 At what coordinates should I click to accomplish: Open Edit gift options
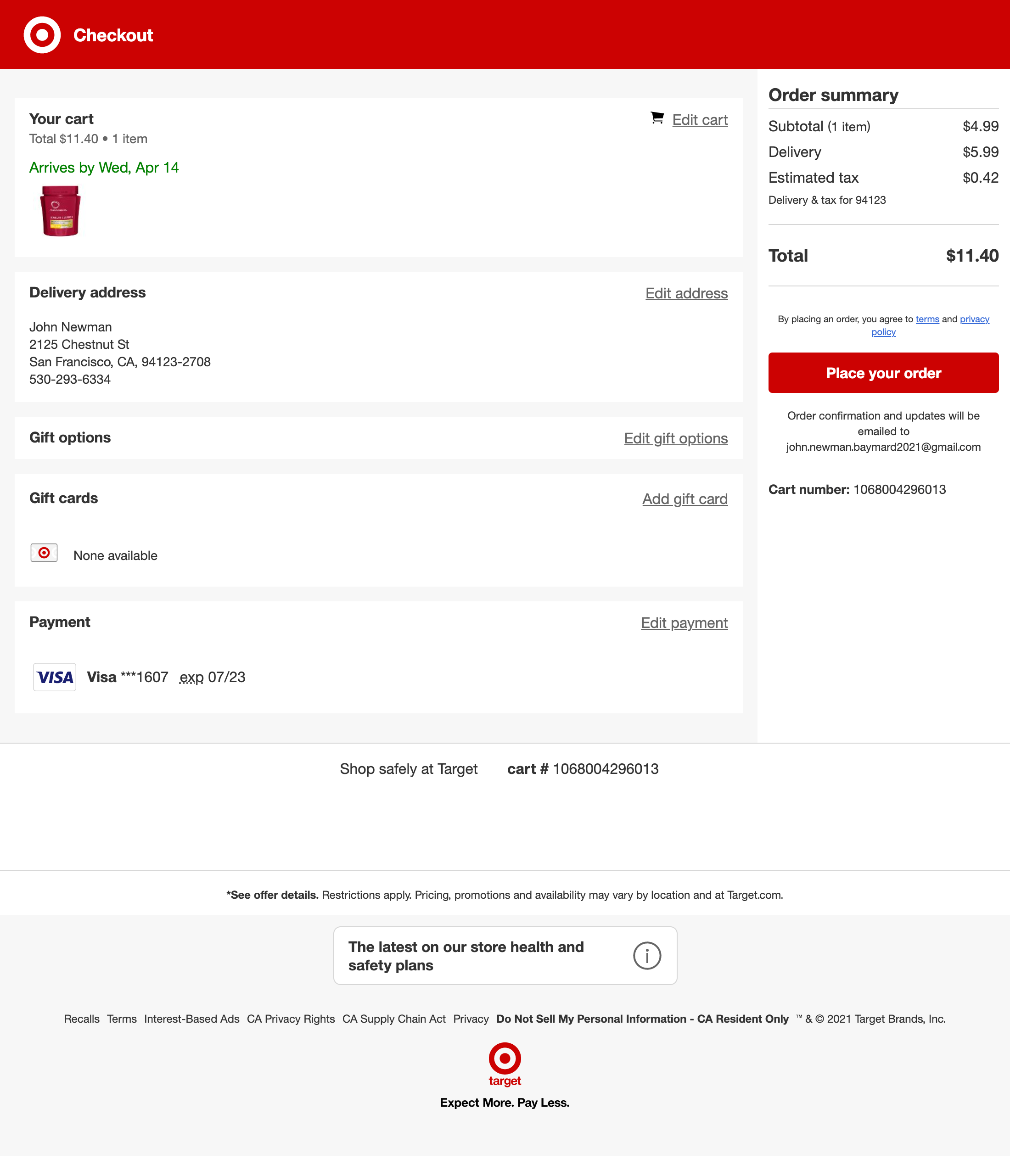tap(676, 438)
